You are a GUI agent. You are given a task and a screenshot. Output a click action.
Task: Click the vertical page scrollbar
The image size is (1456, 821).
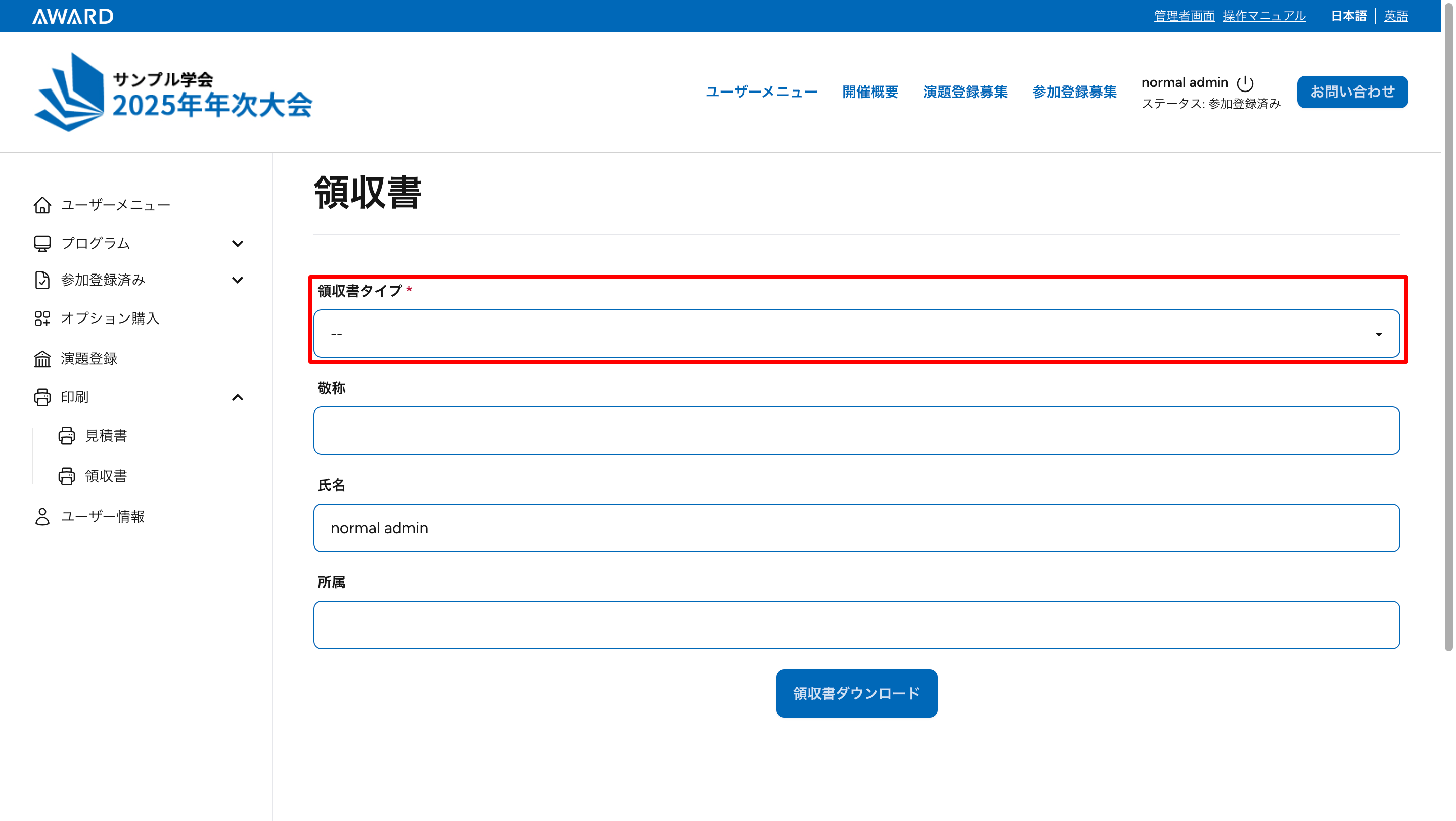pyautogui.click(x=1448, y=326)
